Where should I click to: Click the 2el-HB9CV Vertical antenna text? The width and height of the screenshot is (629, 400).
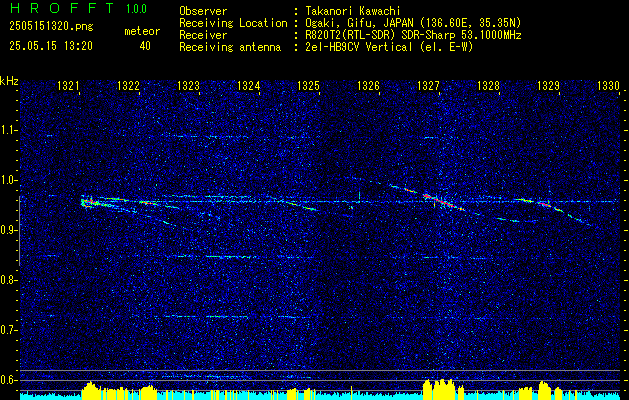389,47
